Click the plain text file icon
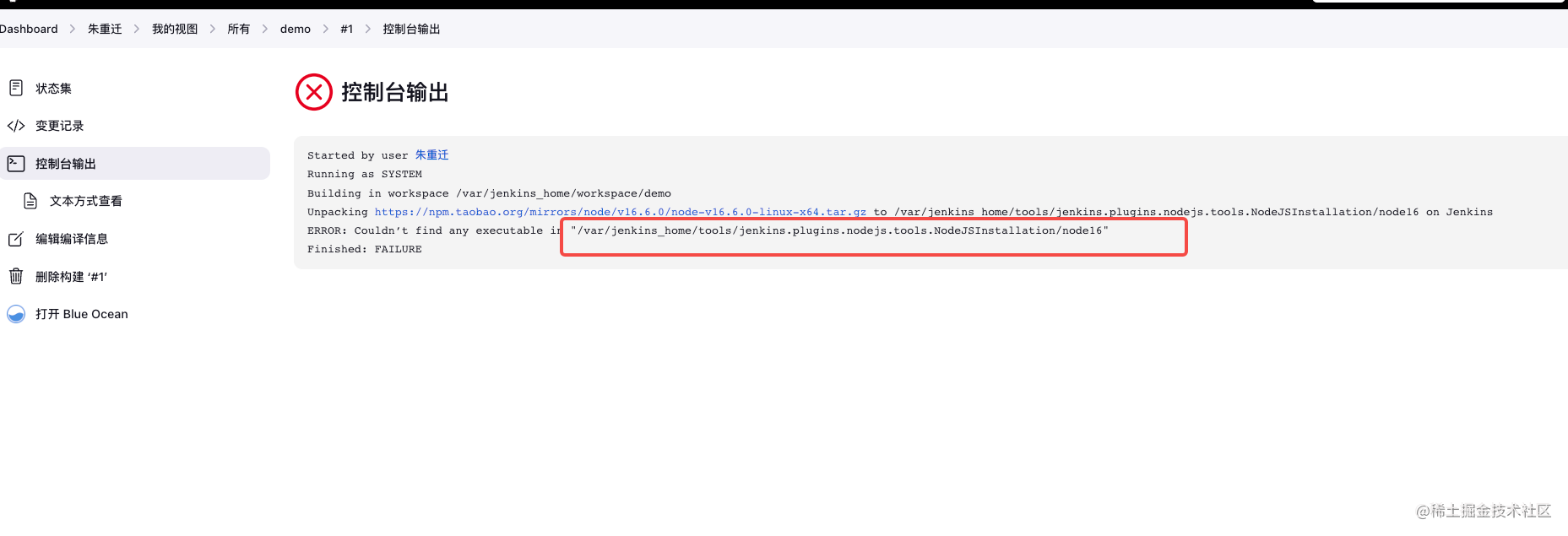The width and height of the screenshot is (1568, 536). pos(30,201)
